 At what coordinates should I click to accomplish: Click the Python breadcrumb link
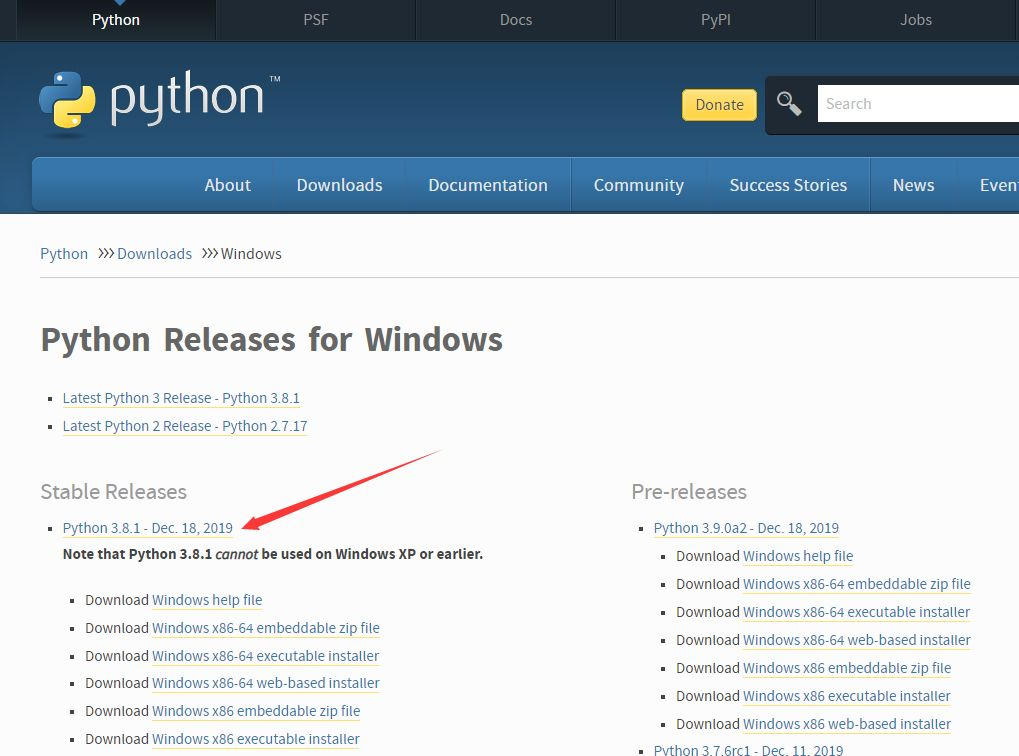(x=64, y=254)
